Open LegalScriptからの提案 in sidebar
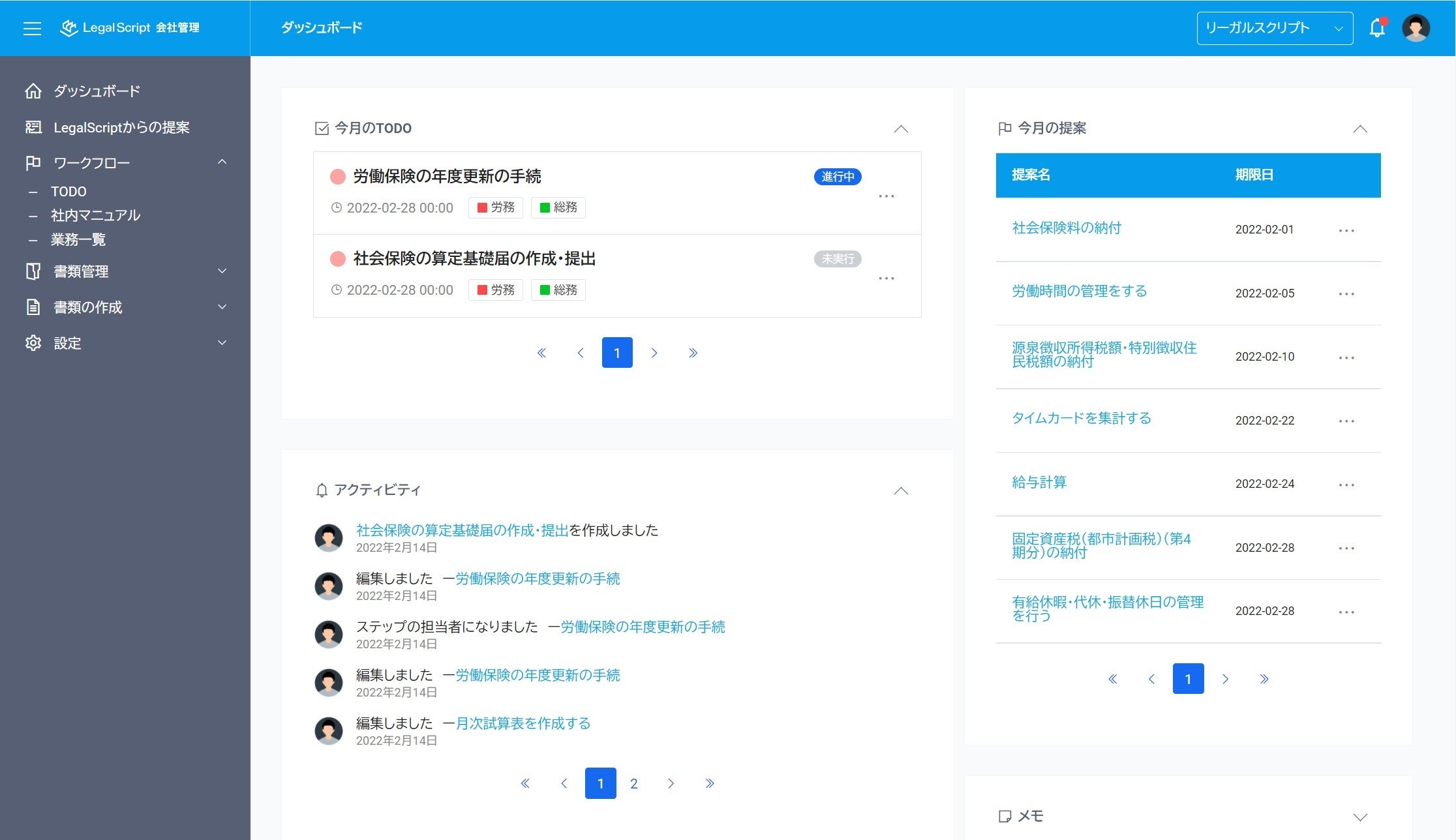 [121, 127]
